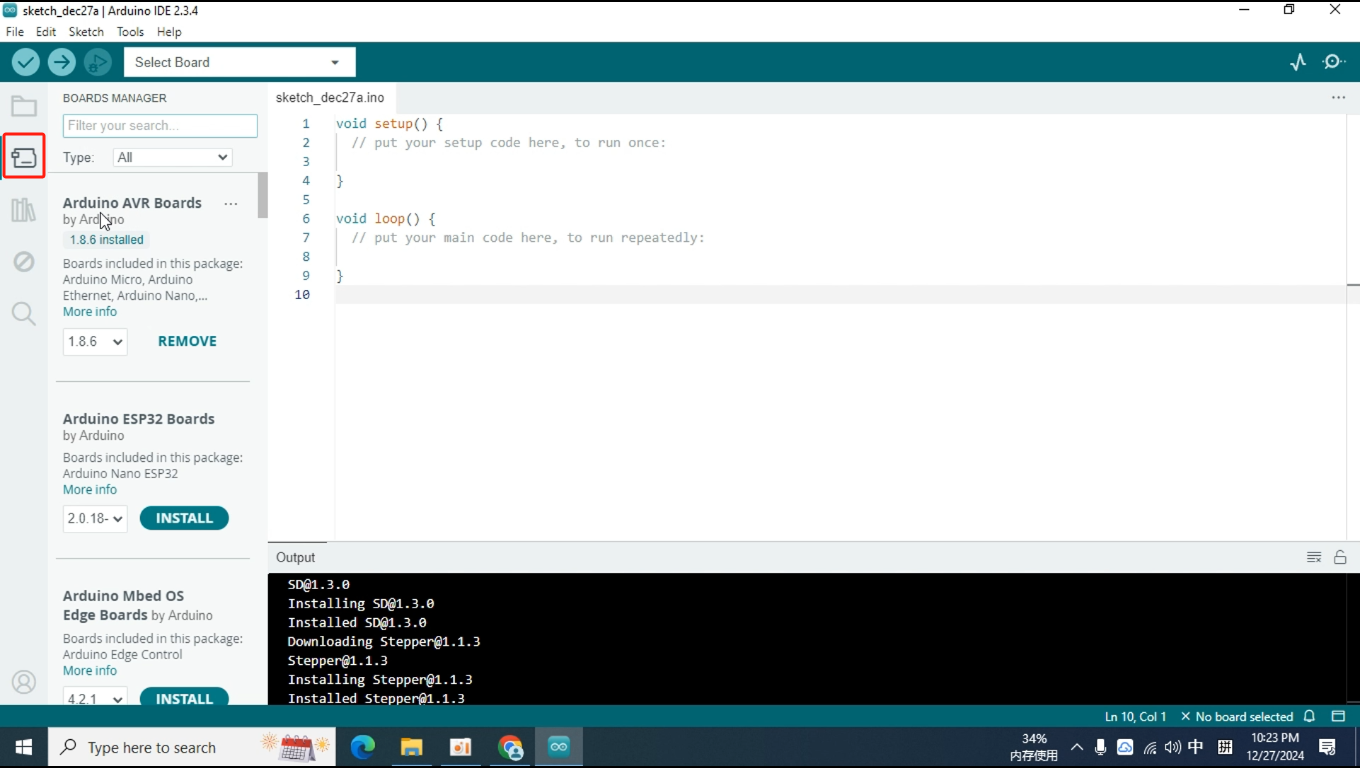
Task: Open Microsoft Edge from taskbar
Action: (x=362, y=747)
